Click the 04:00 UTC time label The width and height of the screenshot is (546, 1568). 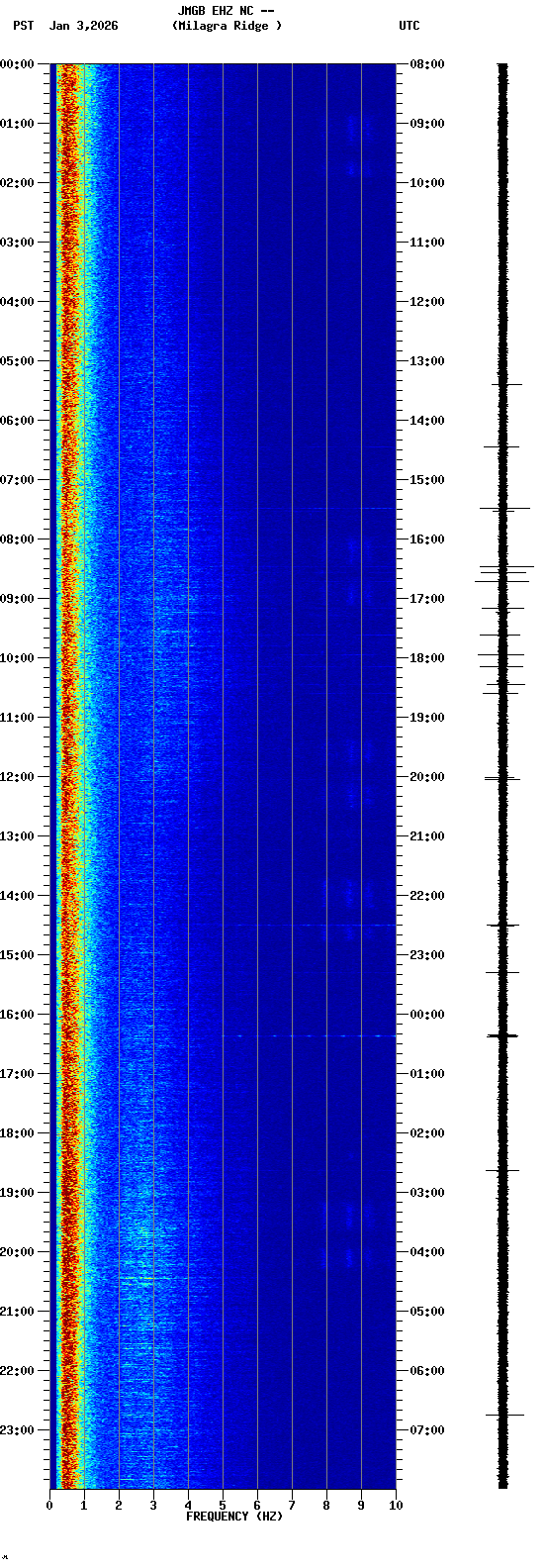coord(427,1252)
